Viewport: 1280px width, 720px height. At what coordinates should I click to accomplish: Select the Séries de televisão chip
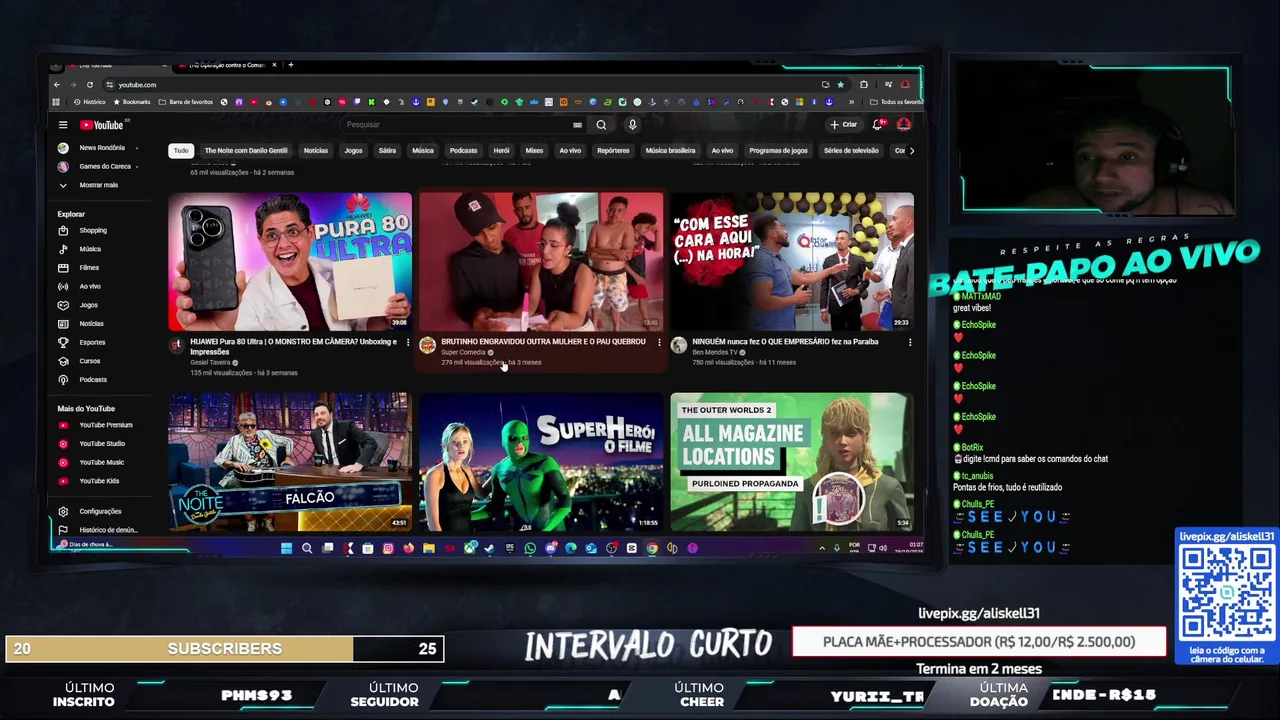click(851, 151)
